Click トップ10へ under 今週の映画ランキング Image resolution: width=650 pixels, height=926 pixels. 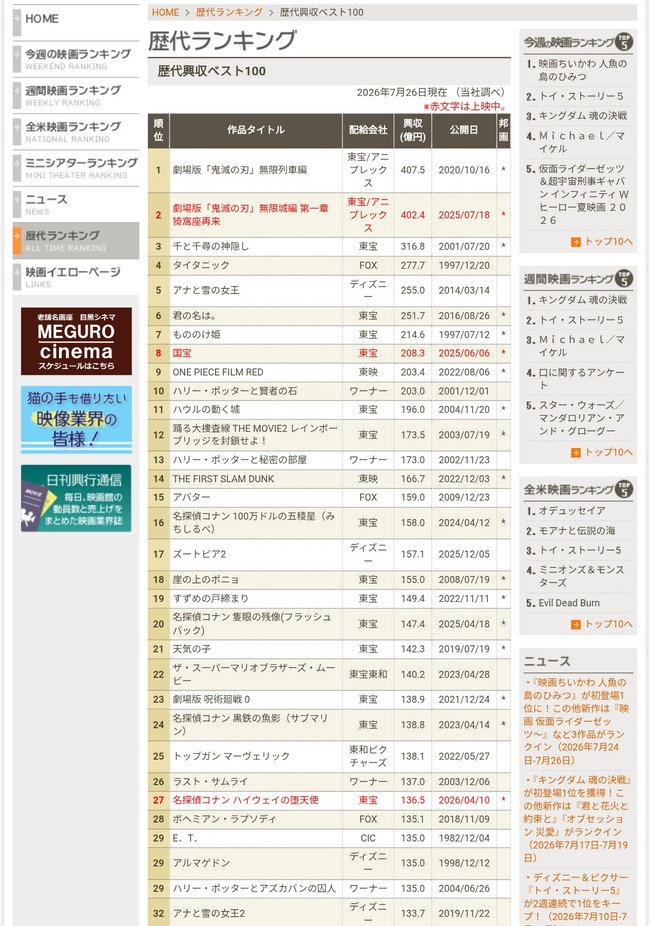[608, 242]
